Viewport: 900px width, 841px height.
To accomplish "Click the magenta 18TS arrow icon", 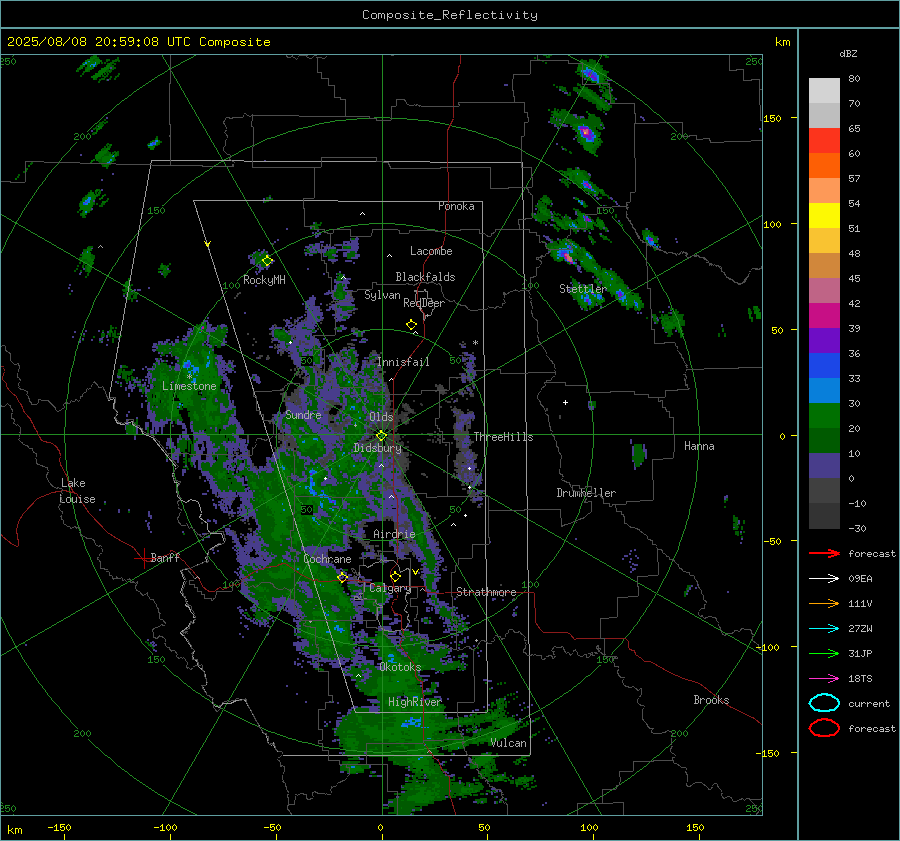I will (824, 679).
